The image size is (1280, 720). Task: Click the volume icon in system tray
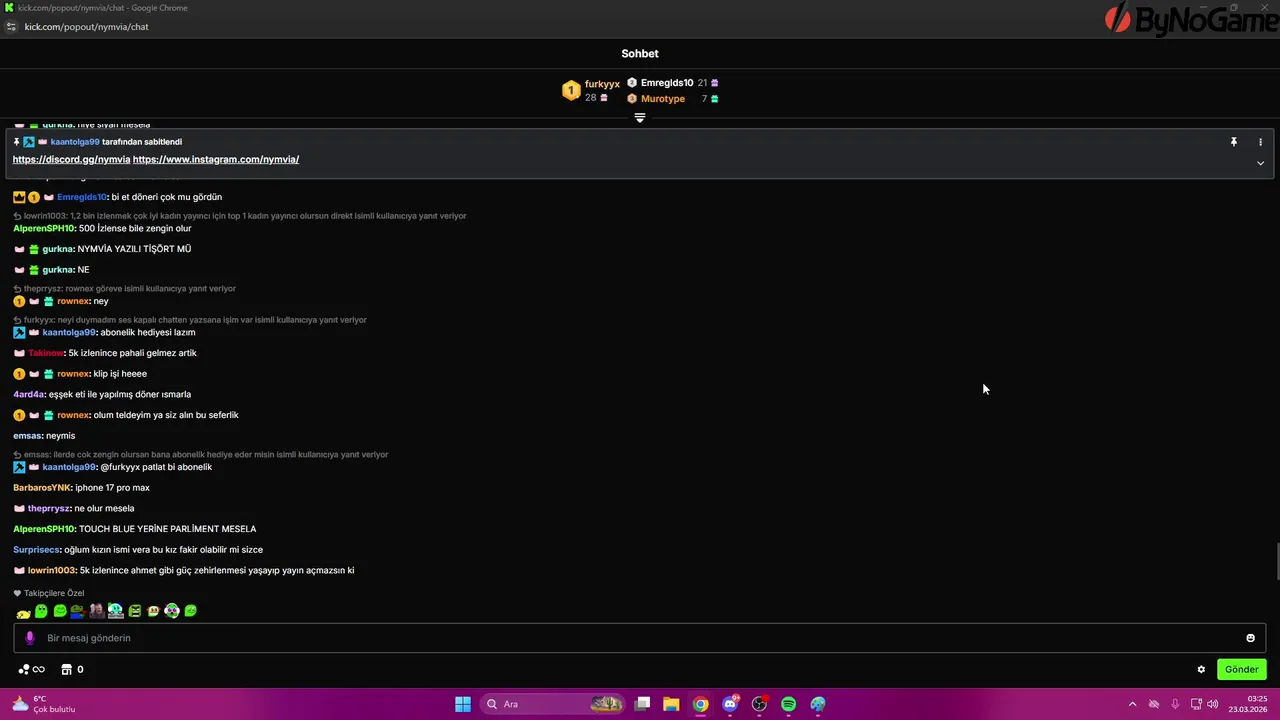click(1213, 704)
